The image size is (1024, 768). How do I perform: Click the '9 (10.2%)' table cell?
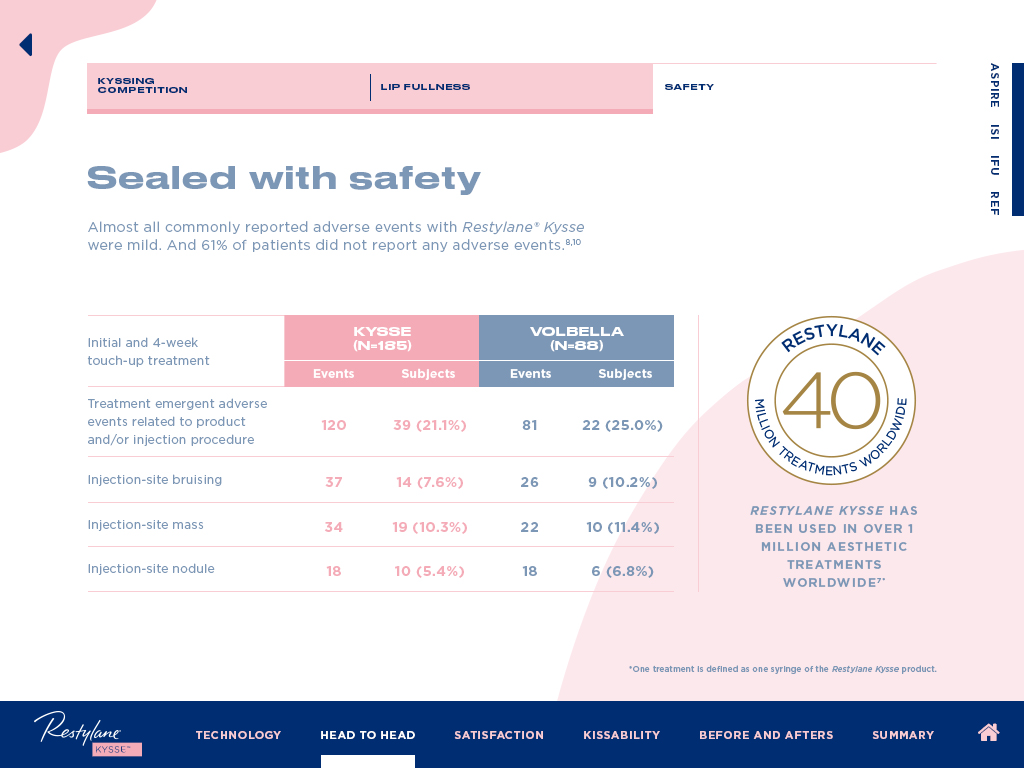pos(622,482)
